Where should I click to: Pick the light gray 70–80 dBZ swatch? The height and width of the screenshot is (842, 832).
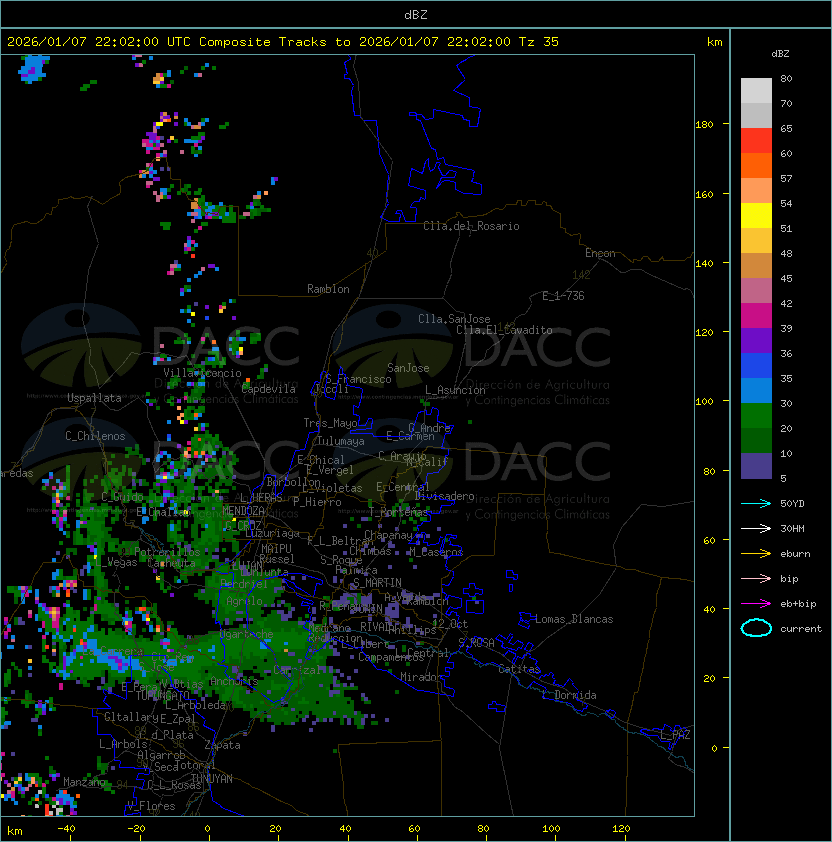tap(756, 90)
